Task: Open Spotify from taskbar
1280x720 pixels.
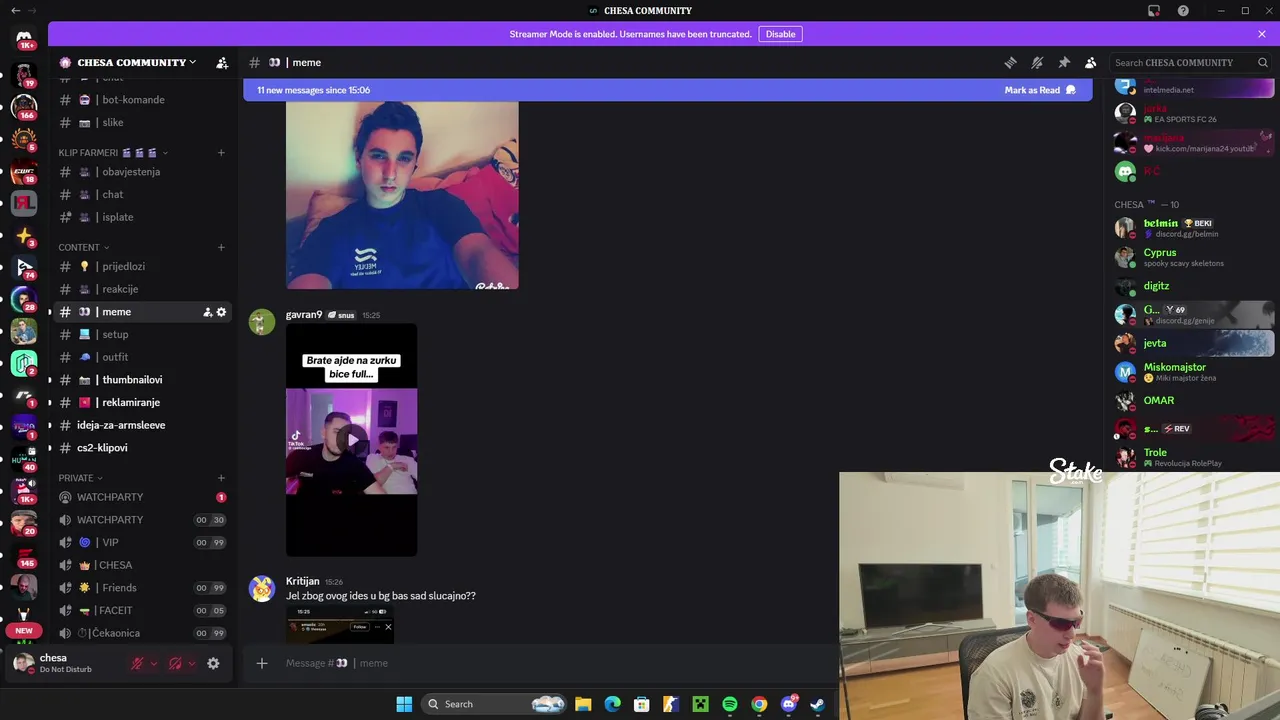Action: (x=730, y=704)
